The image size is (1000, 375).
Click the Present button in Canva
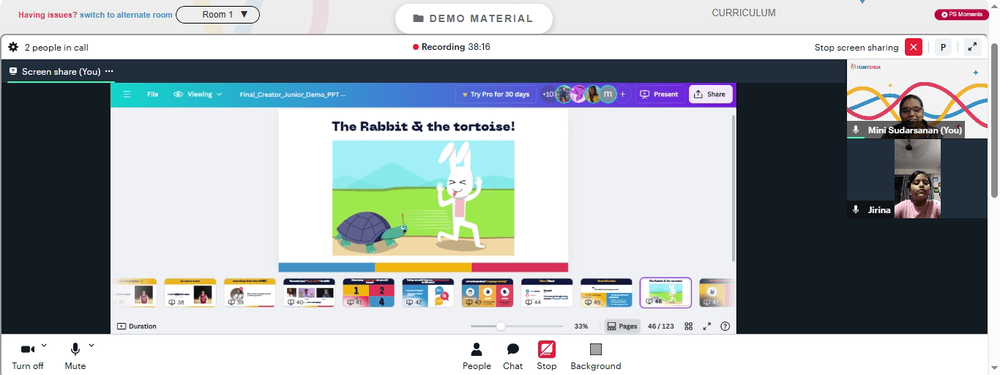point(659,94)
